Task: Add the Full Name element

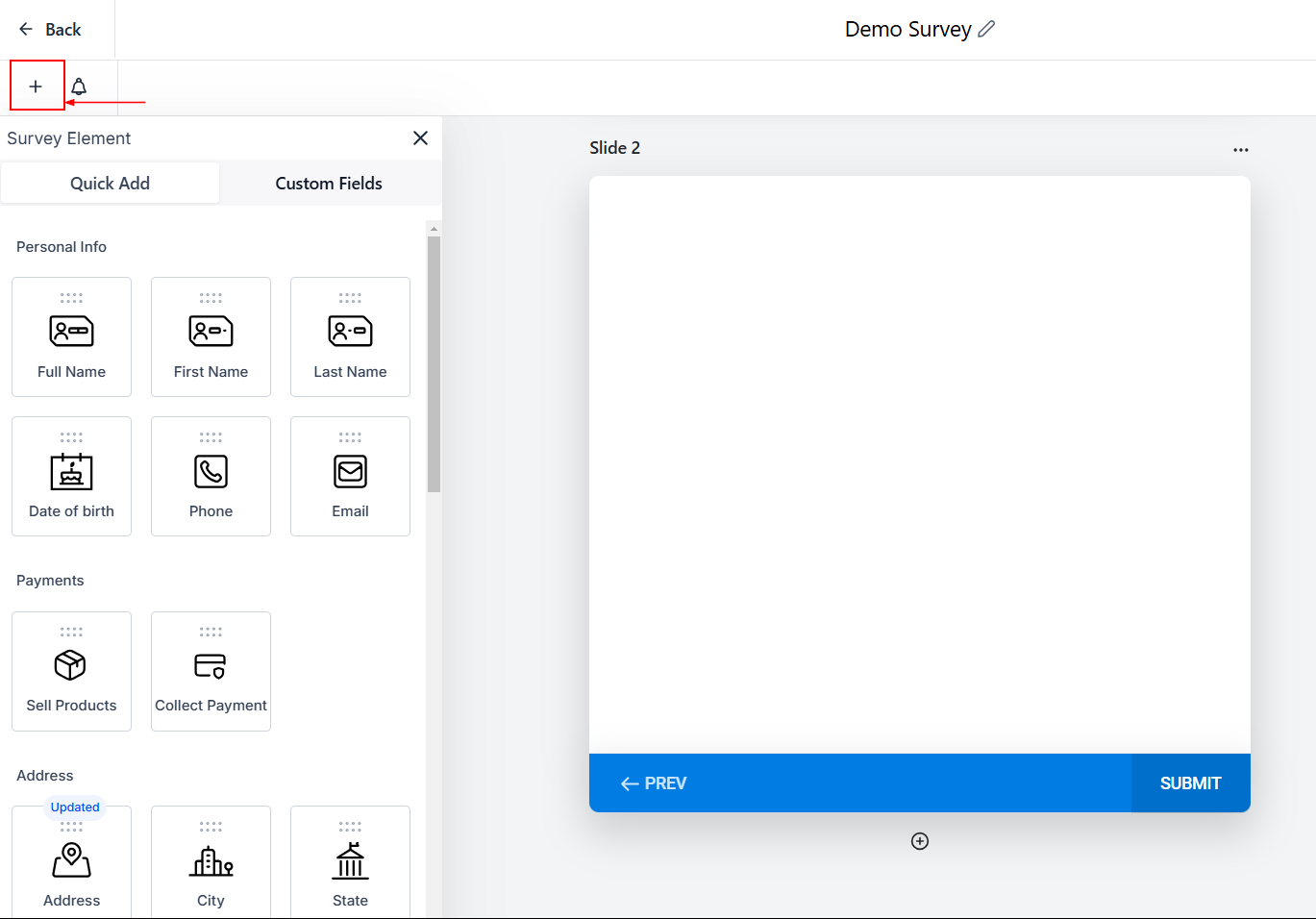Action: pyautogui.click(x=72, y=336)
